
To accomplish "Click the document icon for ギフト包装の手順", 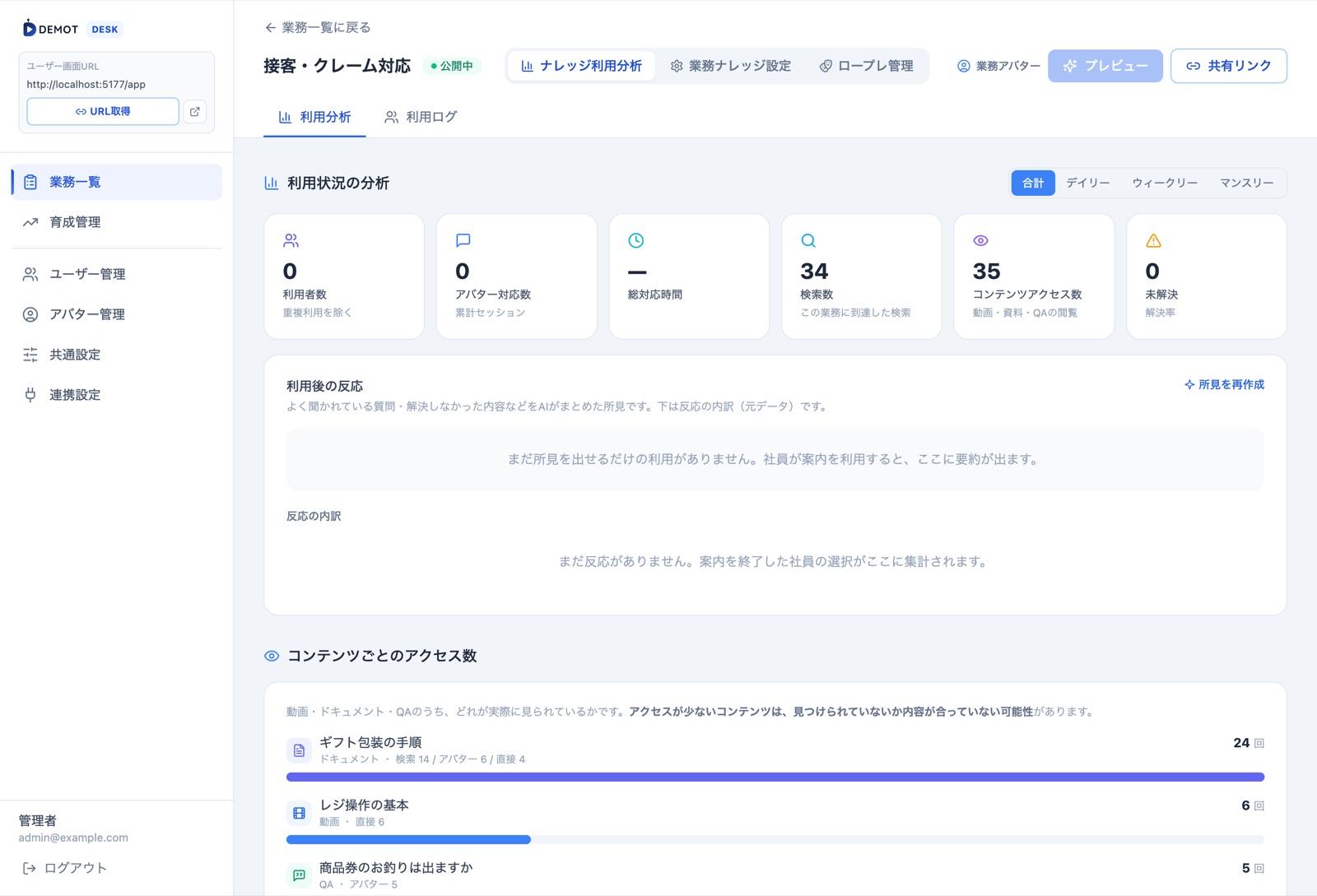I will coord(299,750).
